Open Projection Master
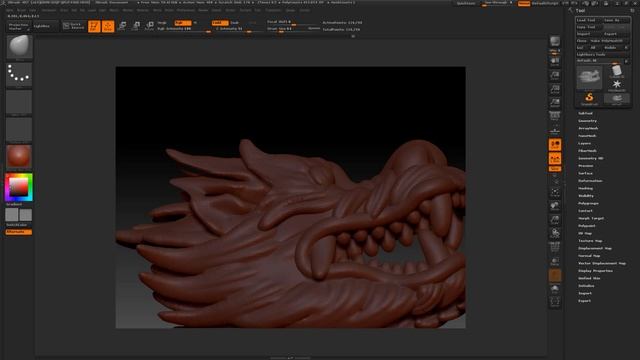640x360 pixels. click(19, 27)
